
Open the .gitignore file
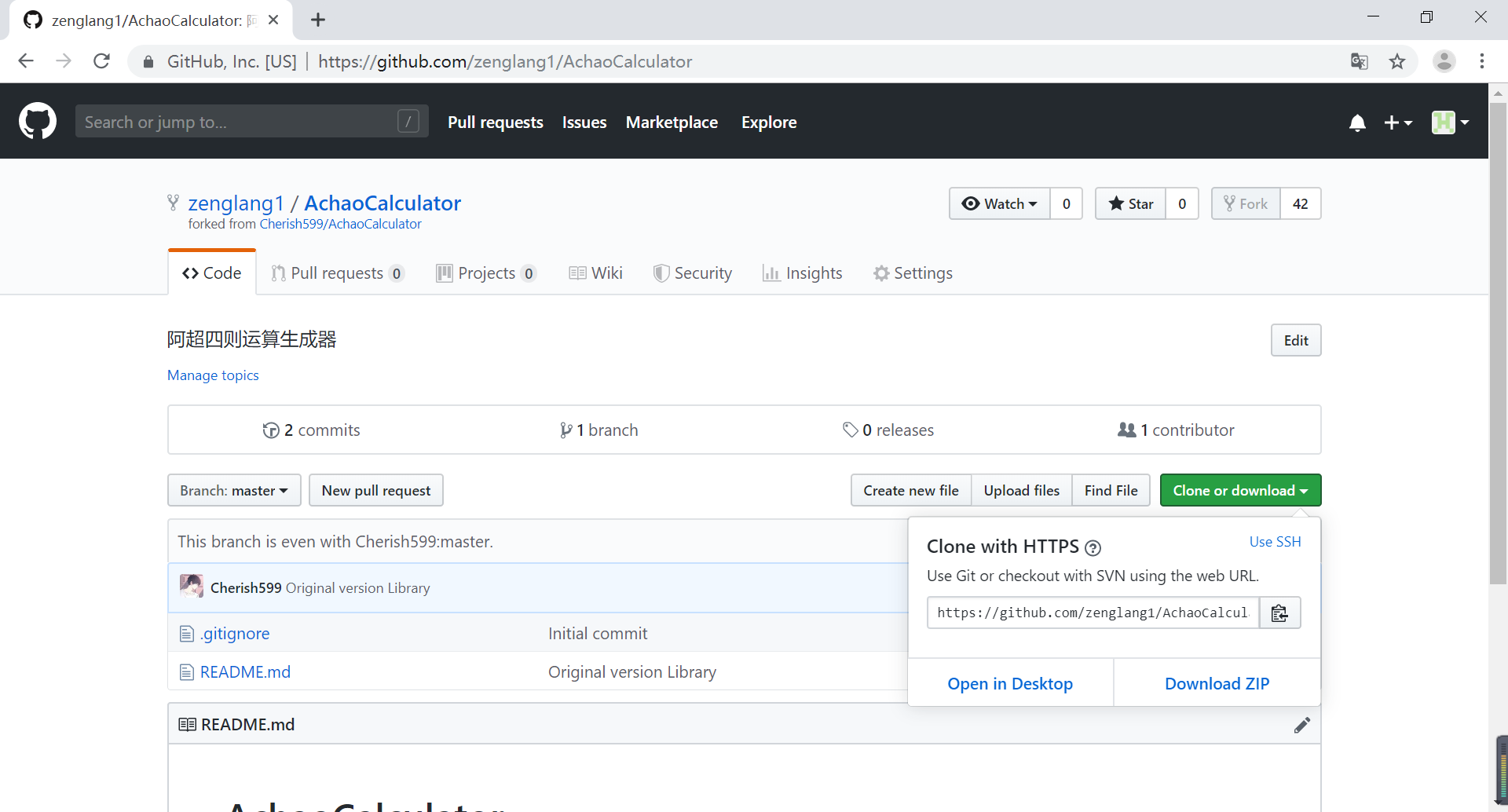[235, 634]
